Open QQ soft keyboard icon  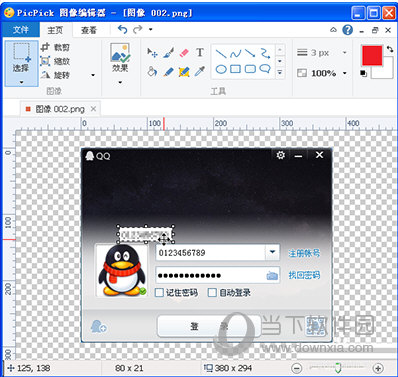pos(272,276)
